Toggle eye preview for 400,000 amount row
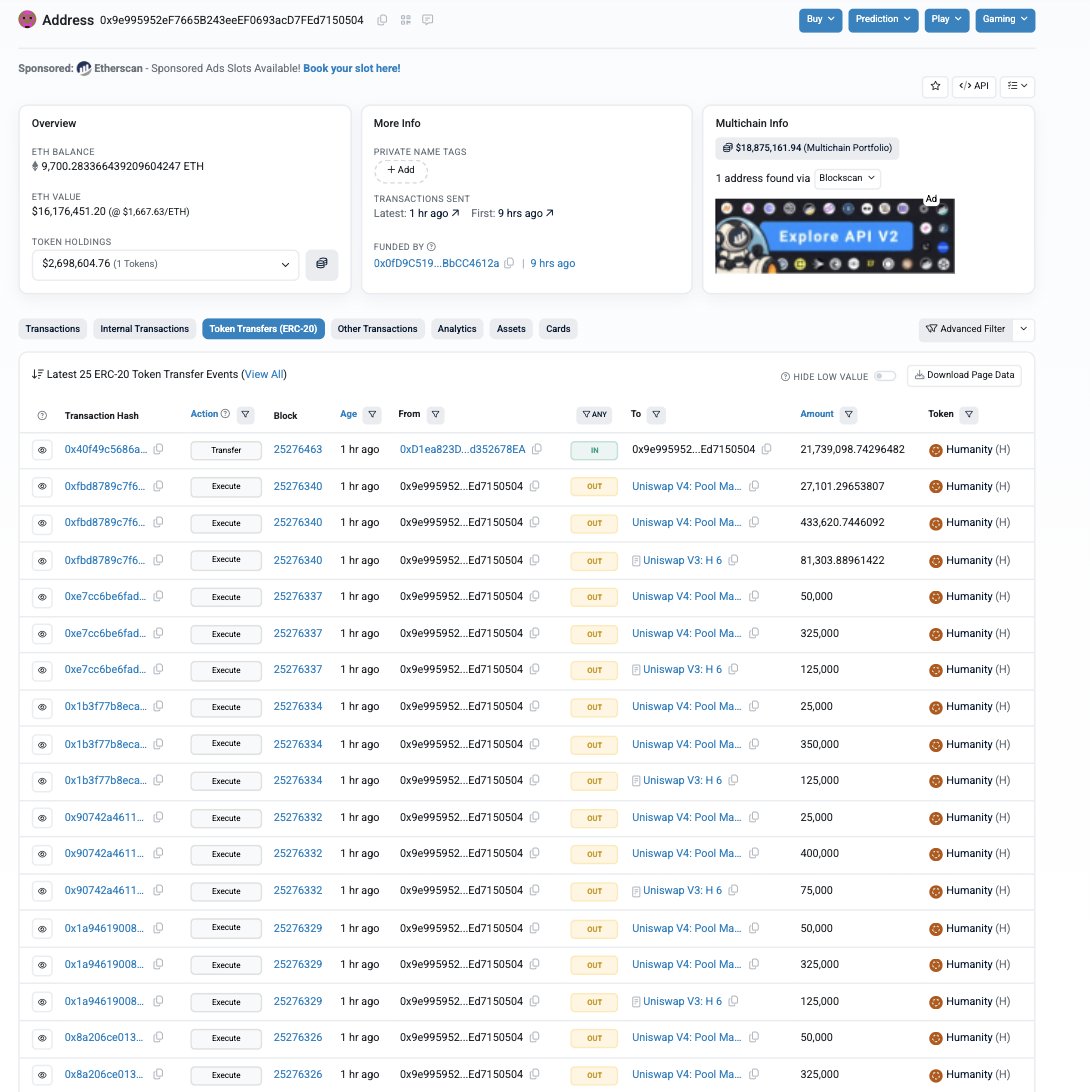Viewport: 1090px width, 1092px height. 42,855
